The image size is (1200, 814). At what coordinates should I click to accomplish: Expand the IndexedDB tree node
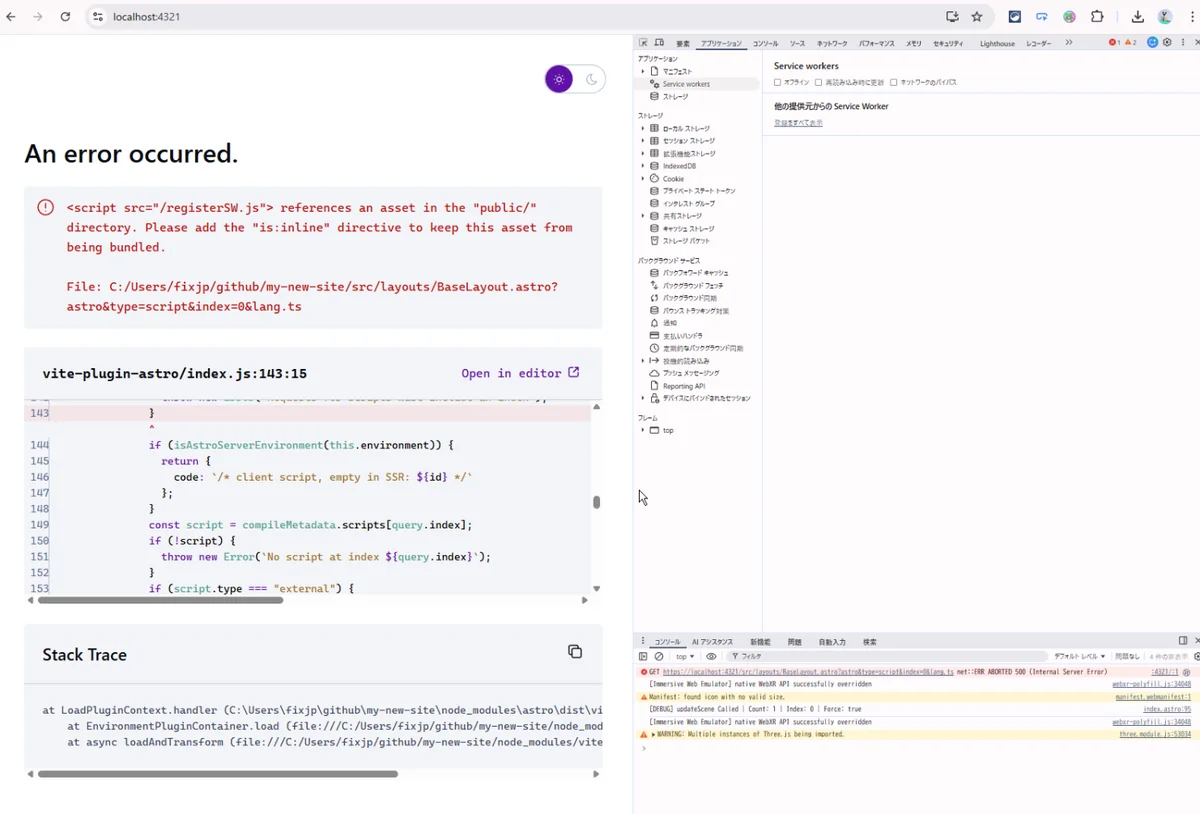pos(643,166)
